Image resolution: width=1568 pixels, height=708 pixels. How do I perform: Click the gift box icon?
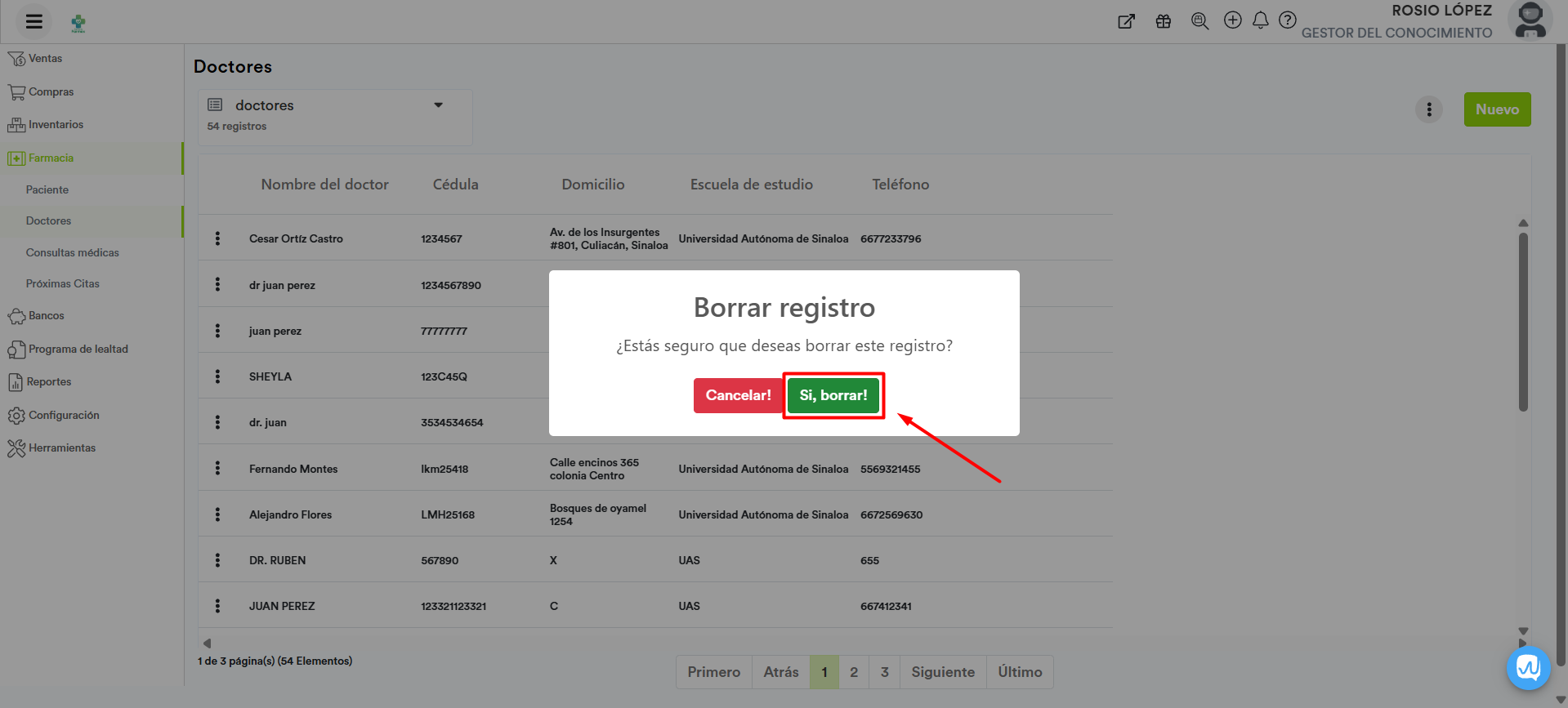[x=1164, y=21]
